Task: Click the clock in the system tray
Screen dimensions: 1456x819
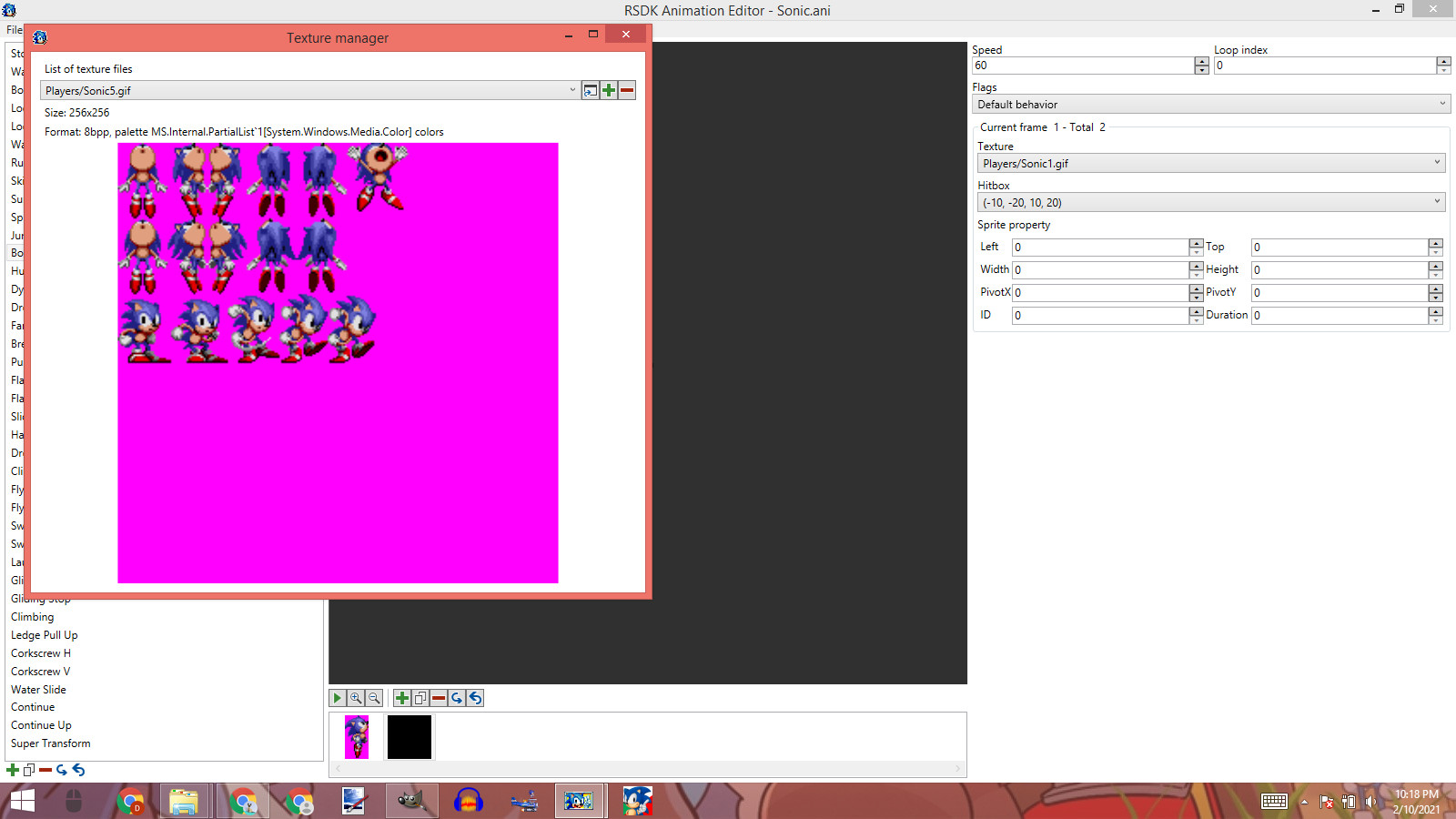Action: (x=1417, y=802)
